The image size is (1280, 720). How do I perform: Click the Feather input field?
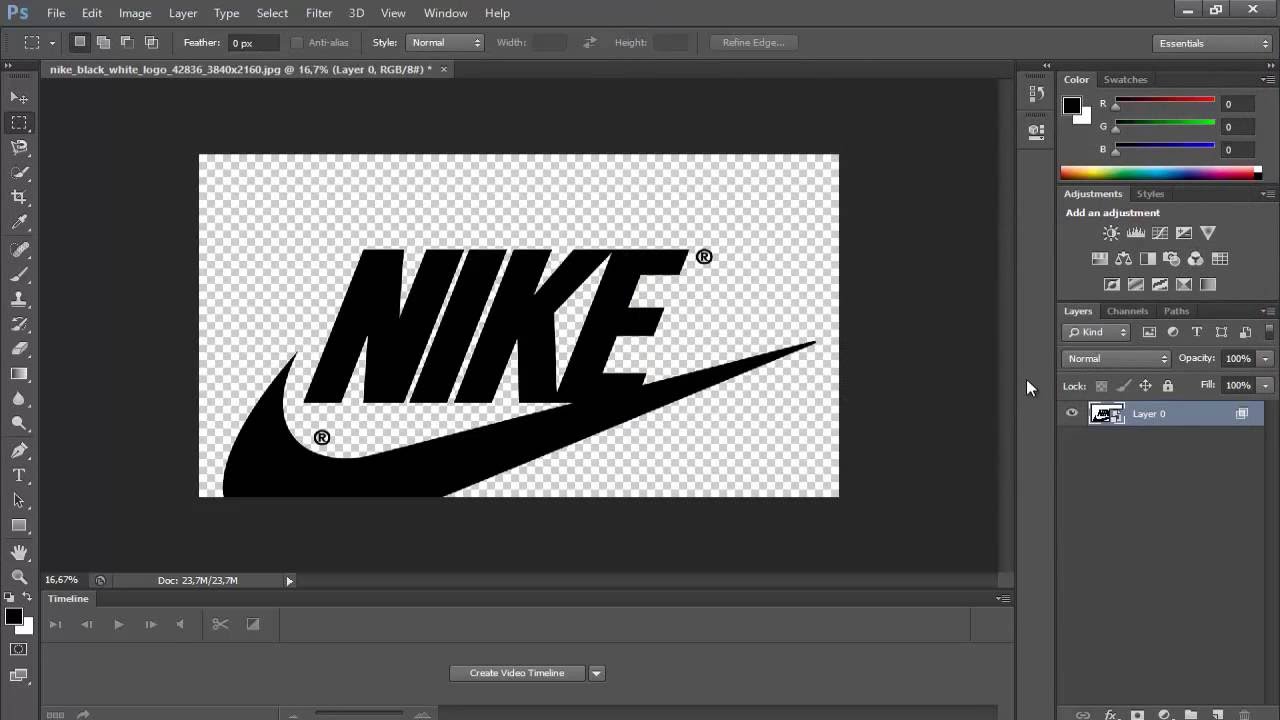click(x=251, y=43)
